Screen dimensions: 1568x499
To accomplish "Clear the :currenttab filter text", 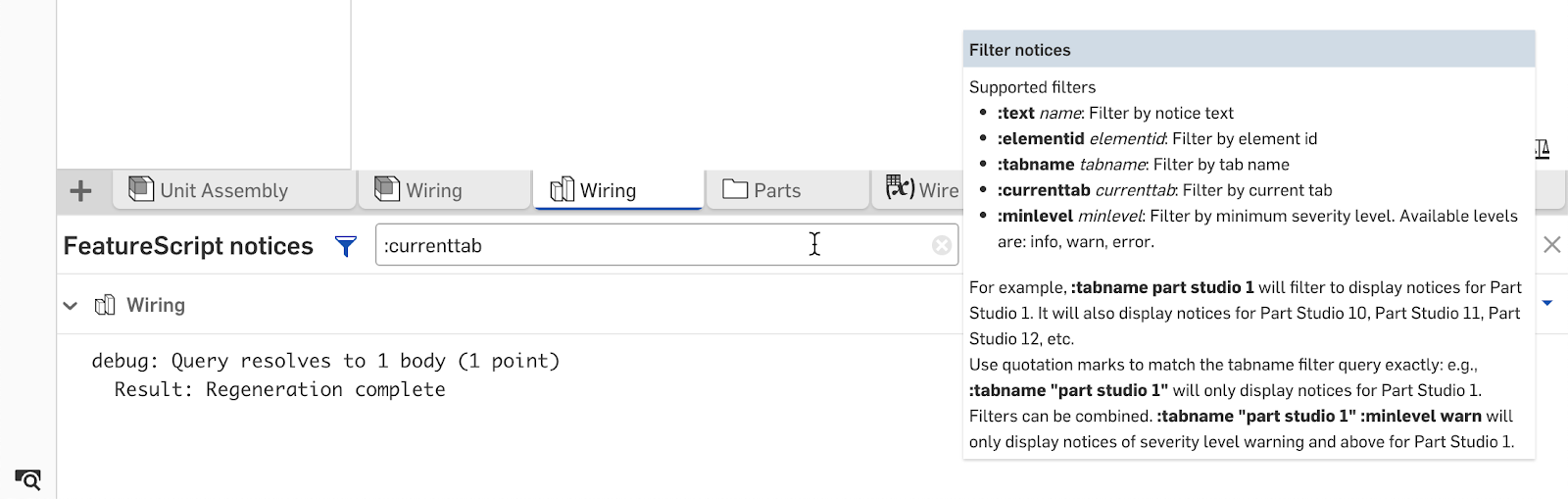I will (942, 245).
